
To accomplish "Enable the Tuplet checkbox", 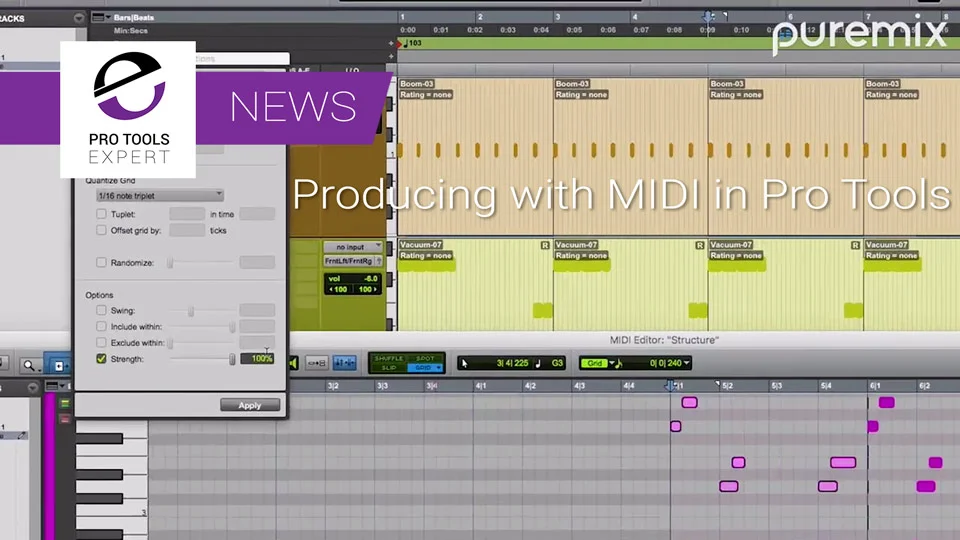I will pyautogui.click(x=101, y=214).
